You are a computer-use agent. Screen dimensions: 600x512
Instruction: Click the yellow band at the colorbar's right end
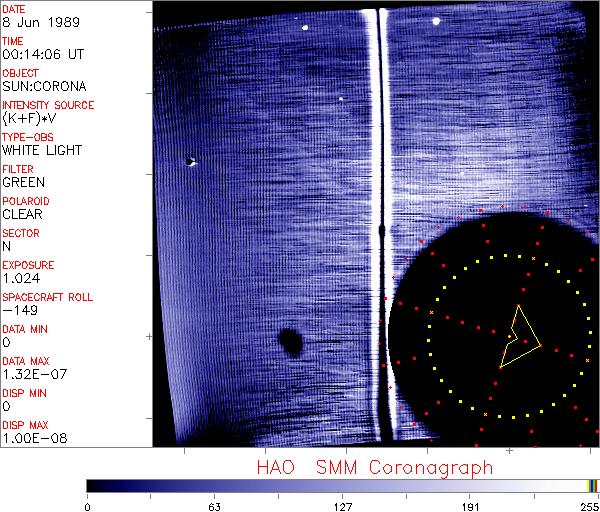click(x=590, y=485)
